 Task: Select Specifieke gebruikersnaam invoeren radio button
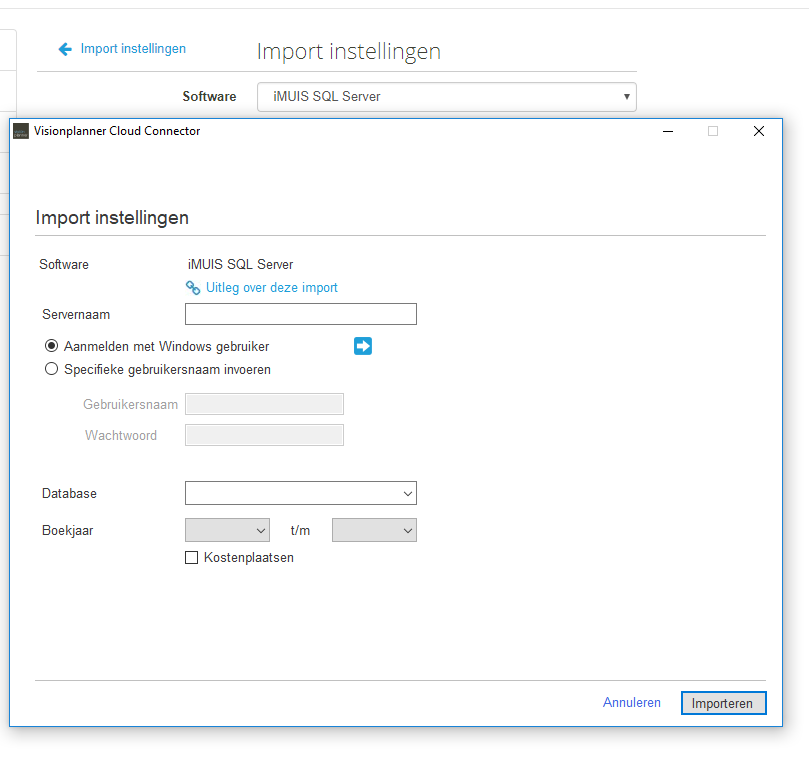[51, 369]
